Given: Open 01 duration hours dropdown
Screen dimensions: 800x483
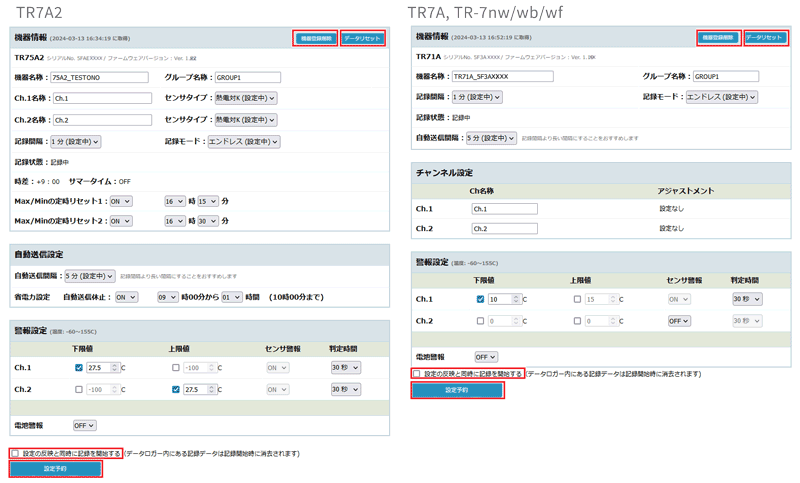Looking at the screenshot, I should point(232,297).
